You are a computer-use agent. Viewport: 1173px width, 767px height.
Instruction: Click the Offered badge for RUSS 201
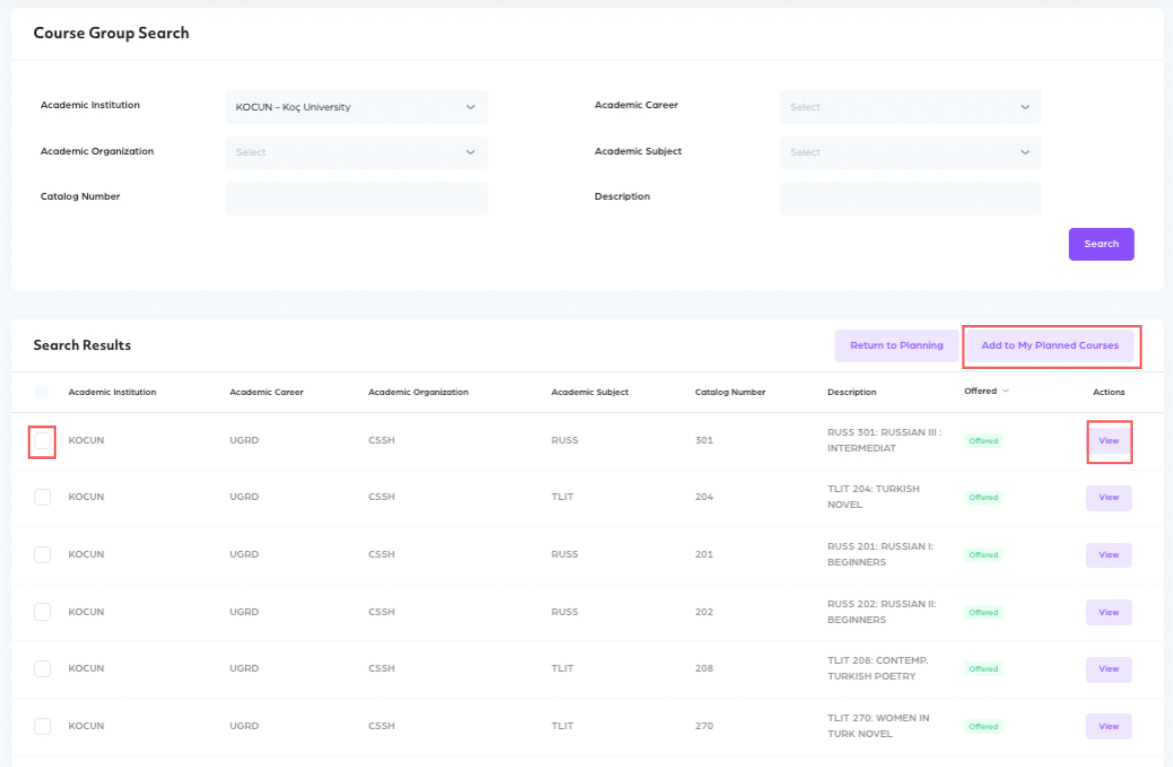click(x=983, y=555)
